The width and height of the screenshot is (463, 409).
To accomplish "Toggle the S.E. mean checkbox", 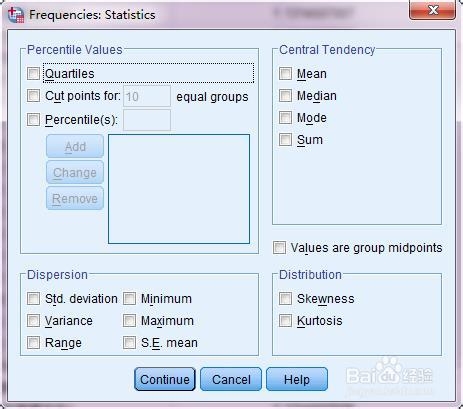I will pyautogui.click(x=129, y=343).
